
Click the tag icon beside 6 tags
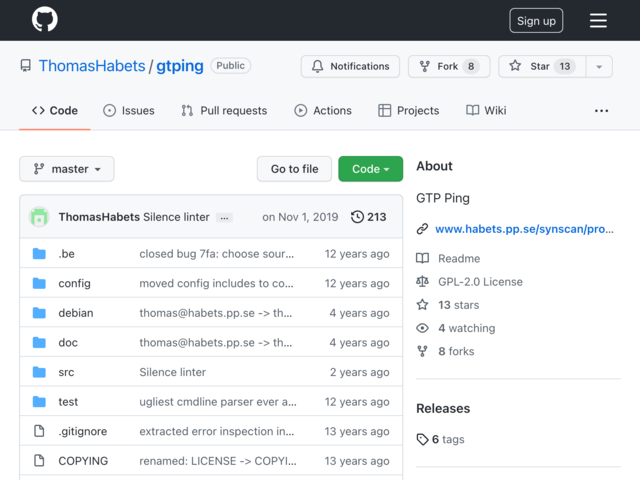[422, 440]
